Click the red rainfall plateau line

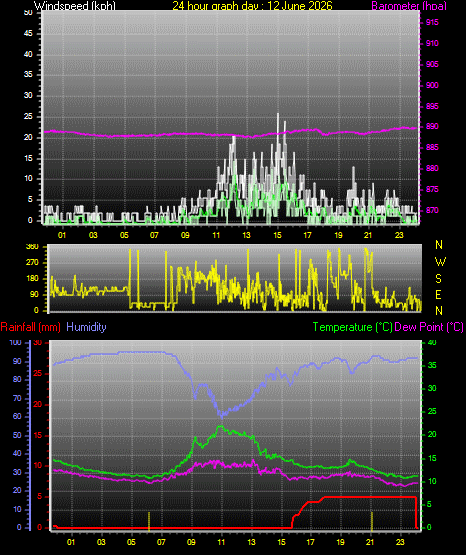coord(370,497)
